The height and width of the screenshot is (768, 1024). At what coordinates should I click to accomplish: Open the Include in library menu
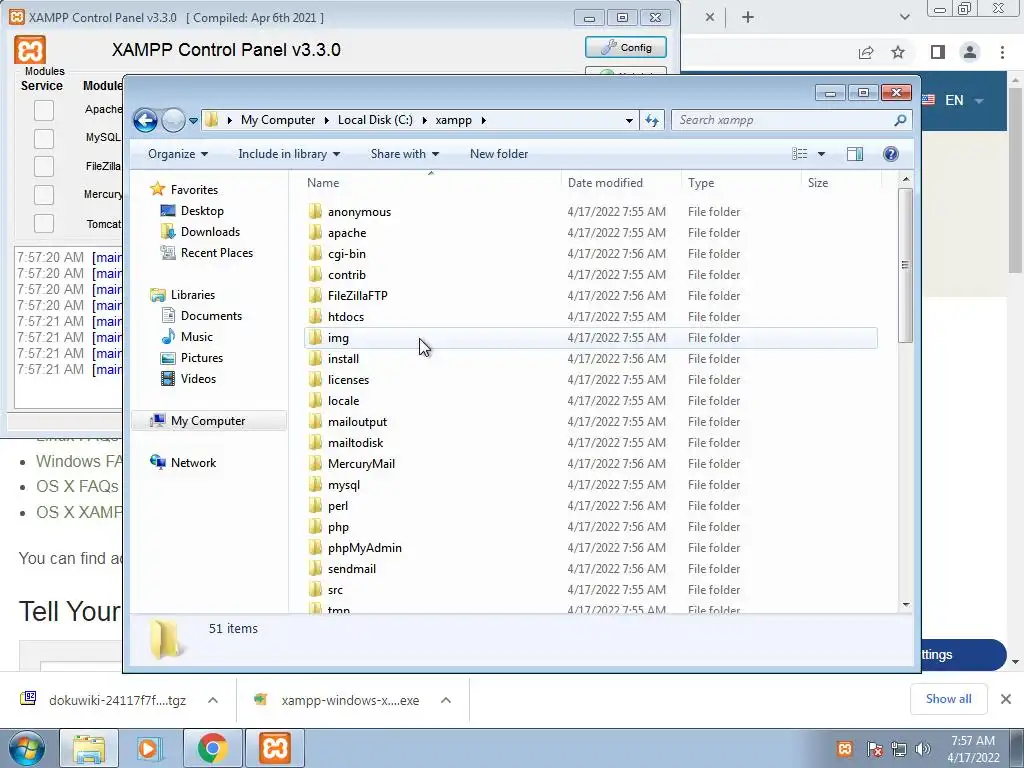[x=289, y=154]
